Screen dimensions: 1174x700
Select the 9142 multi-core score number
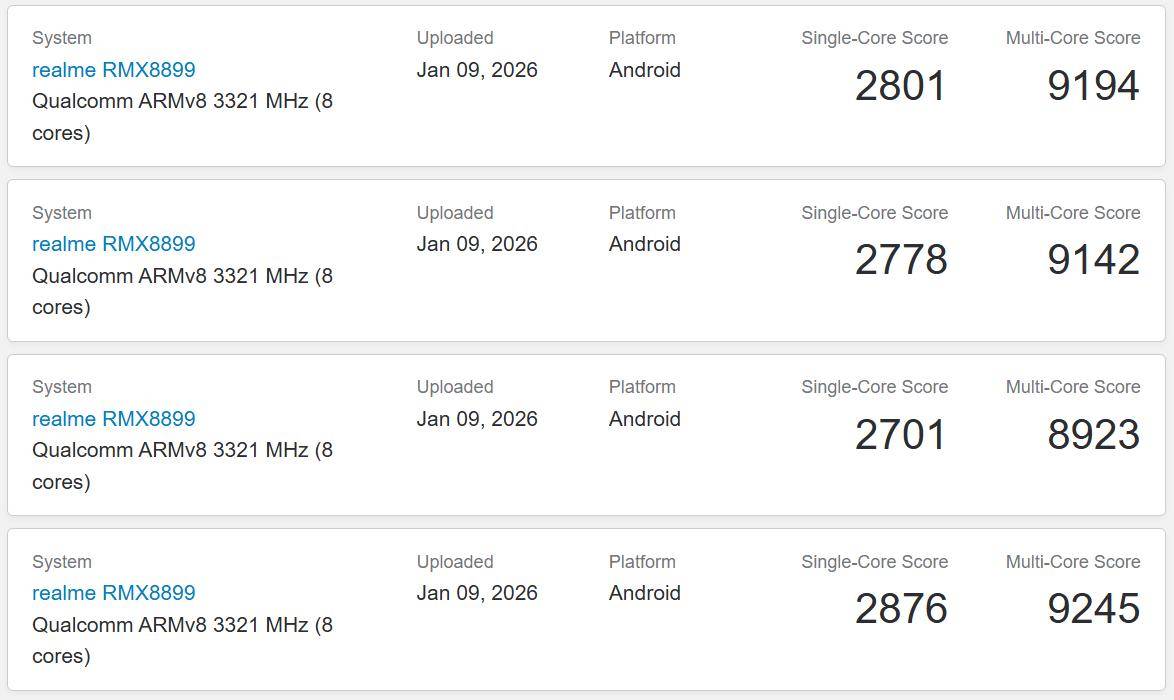(x=1093, y=260)
